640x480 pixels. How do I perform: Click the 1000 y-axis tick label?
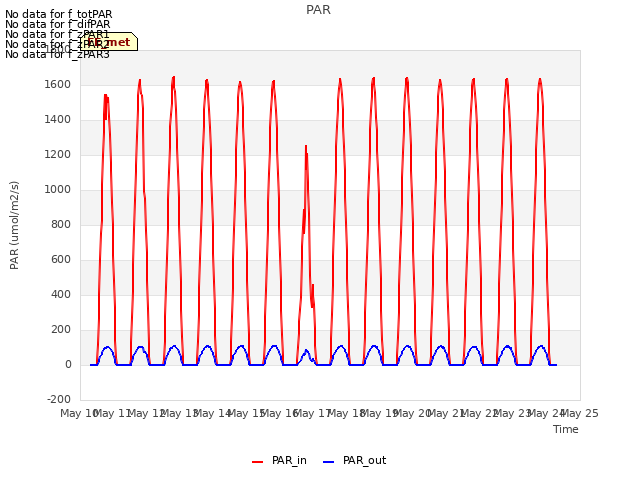tap(58, 189)
